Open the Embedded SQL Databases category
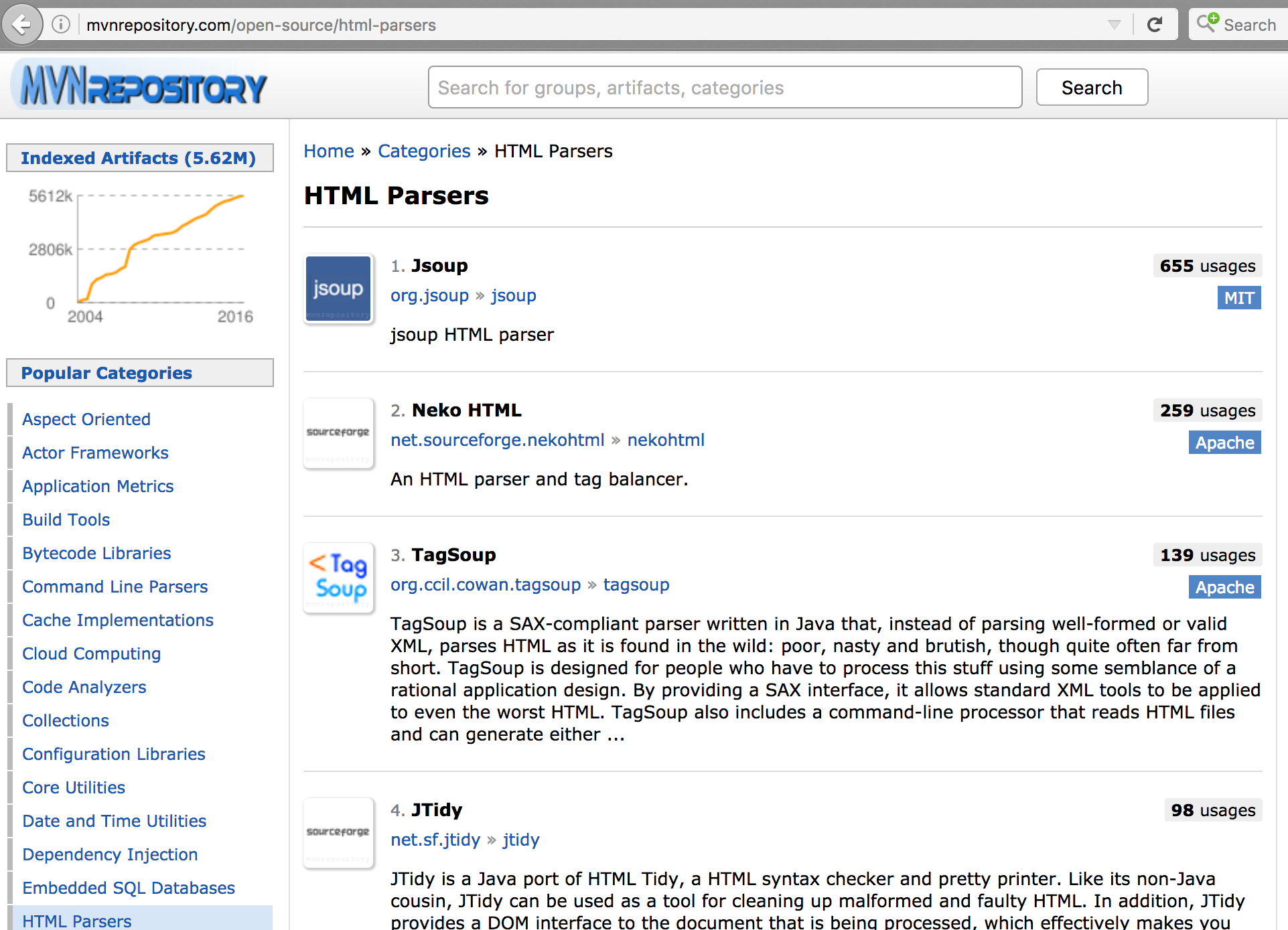1288x930 pixels. [x=129, y=888]
